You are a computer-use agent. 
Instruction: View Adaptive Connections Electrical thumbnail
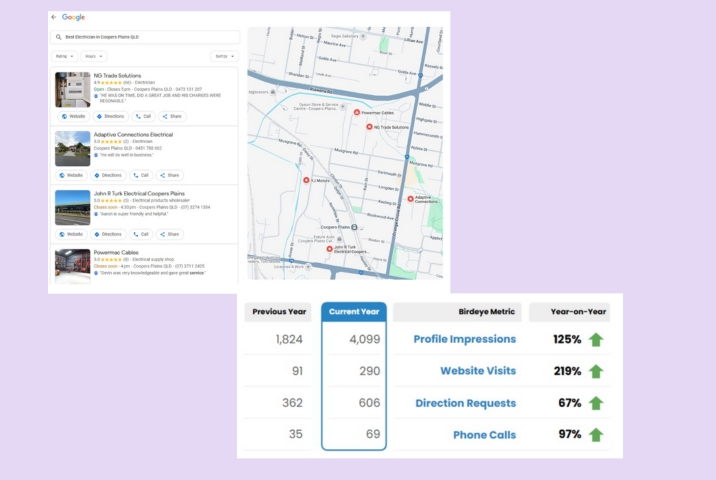[73, 148]
